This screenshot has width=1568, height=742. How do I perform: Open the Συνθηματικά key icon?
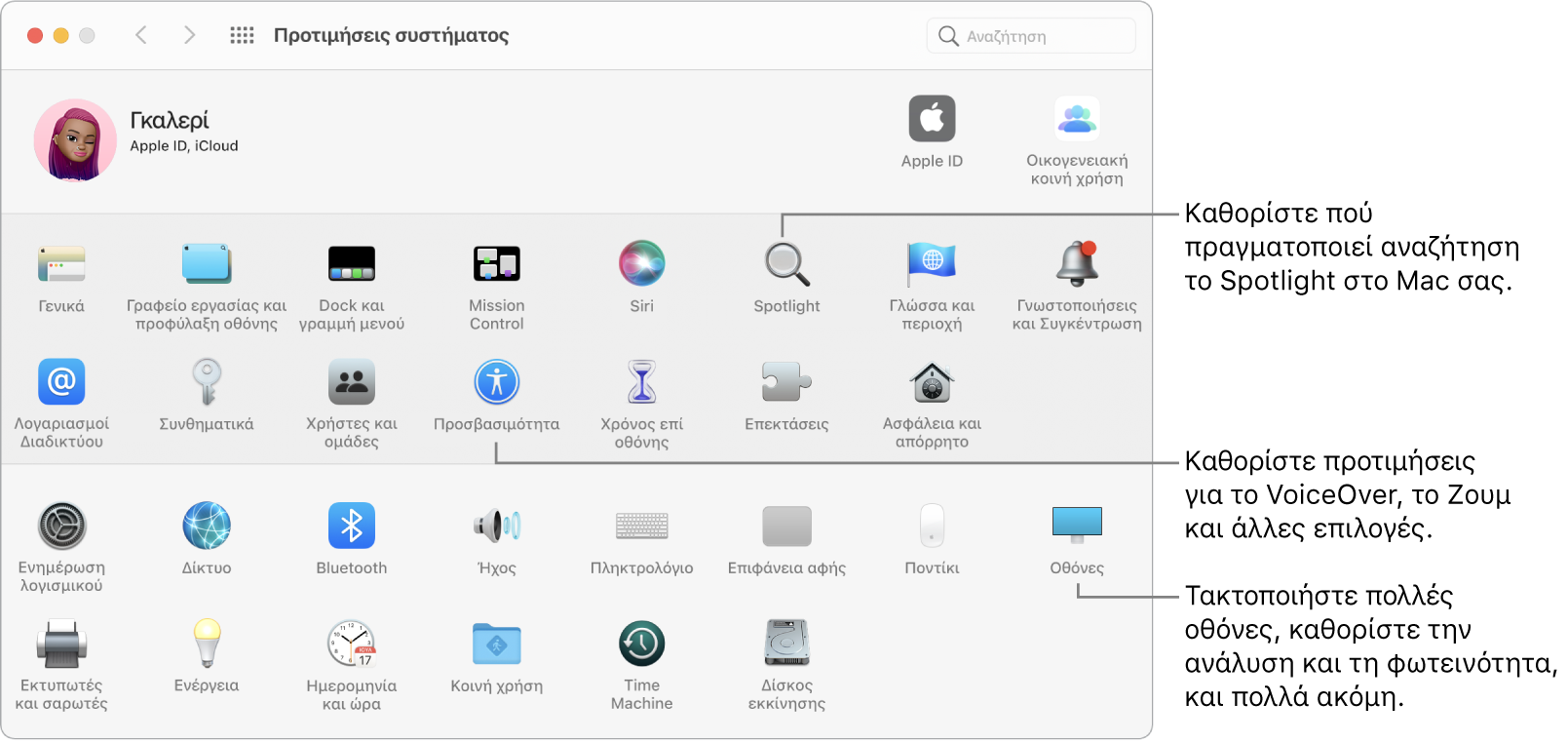click(x=207, y=382)
